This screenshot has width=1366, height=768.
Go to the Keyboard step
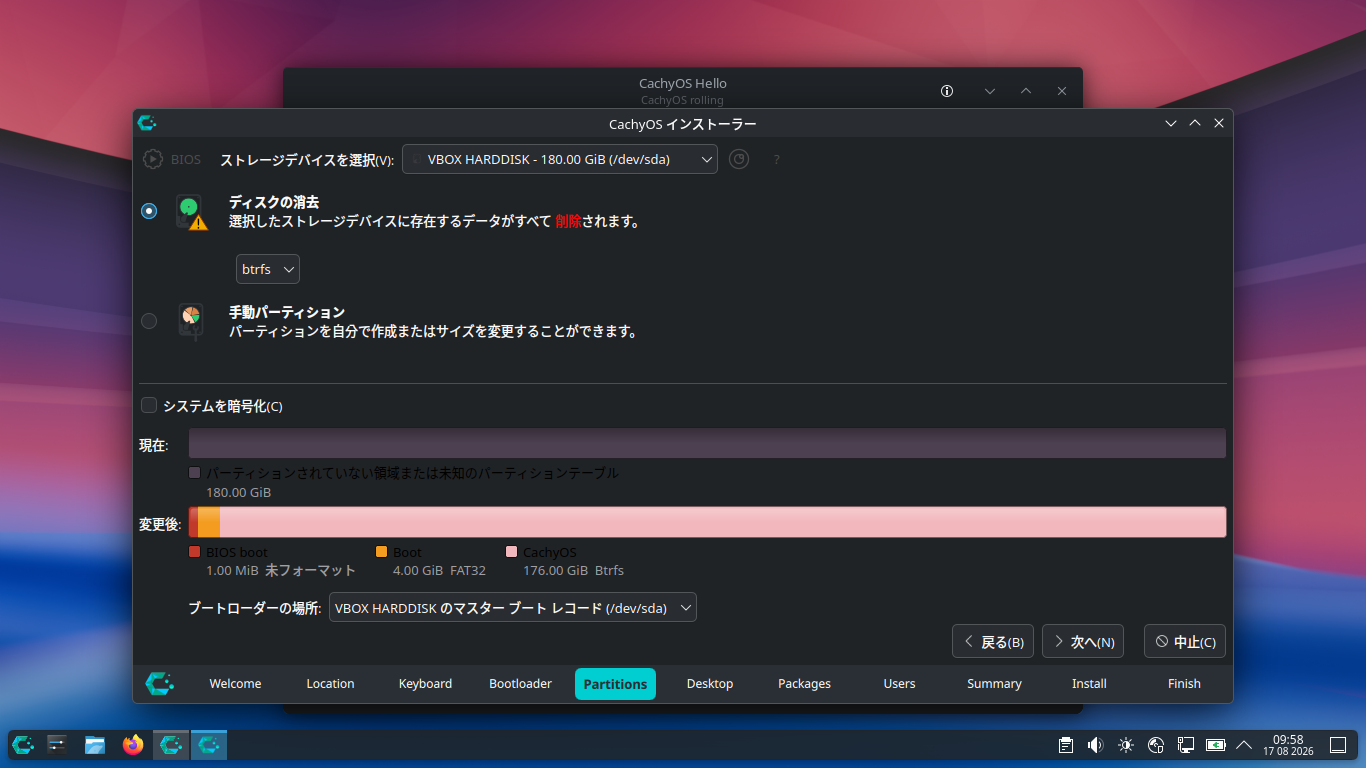pos(425,684)
